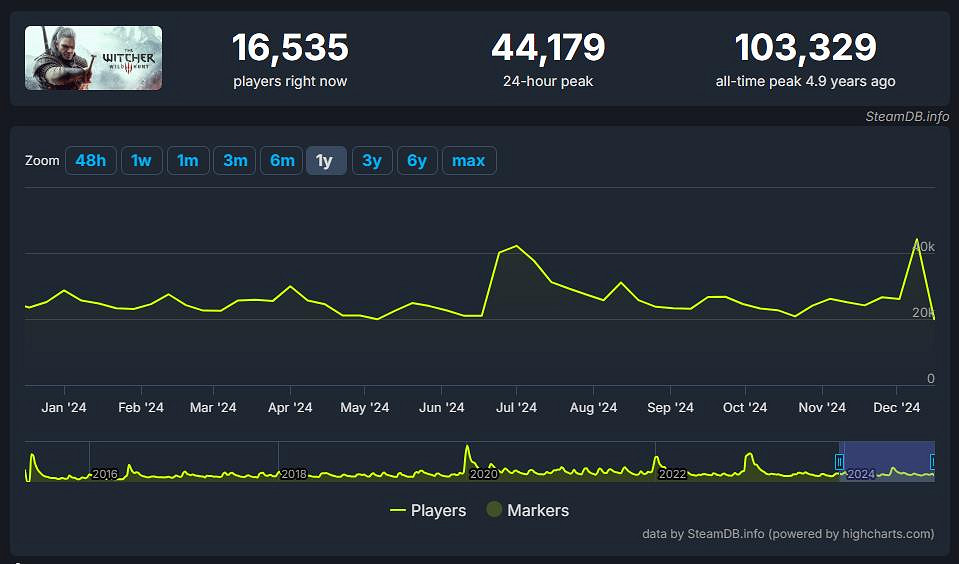Show the max time range
959x564 pixels.
coord(468,160)
